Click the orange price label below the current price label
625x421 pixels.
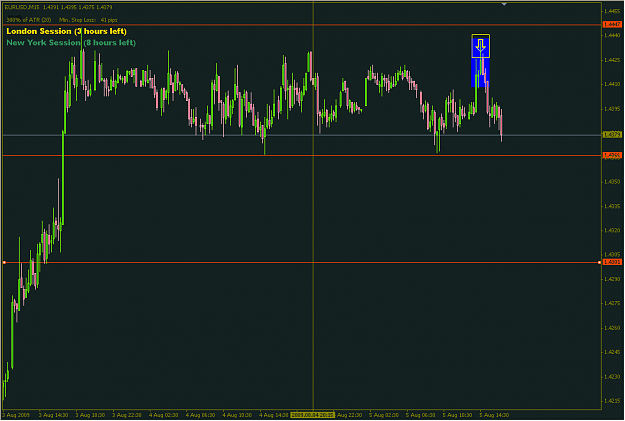[x=612, y=155]
